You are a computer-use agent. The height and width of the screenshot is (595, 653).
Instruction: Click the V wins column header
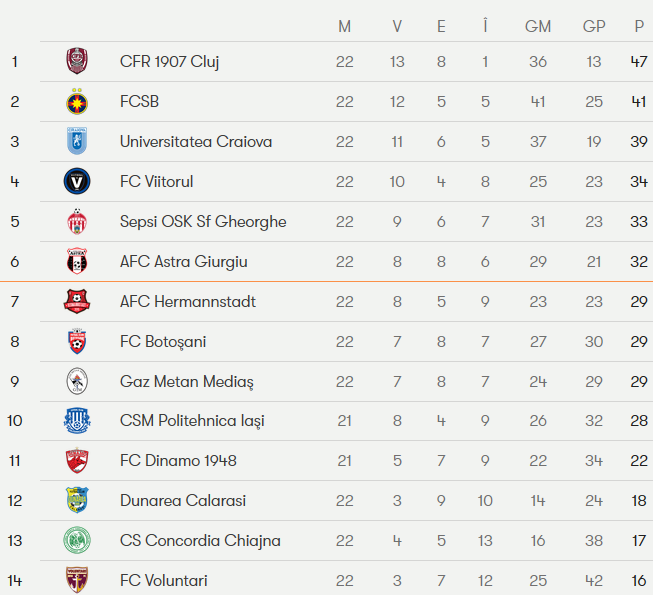pos(397,27)
